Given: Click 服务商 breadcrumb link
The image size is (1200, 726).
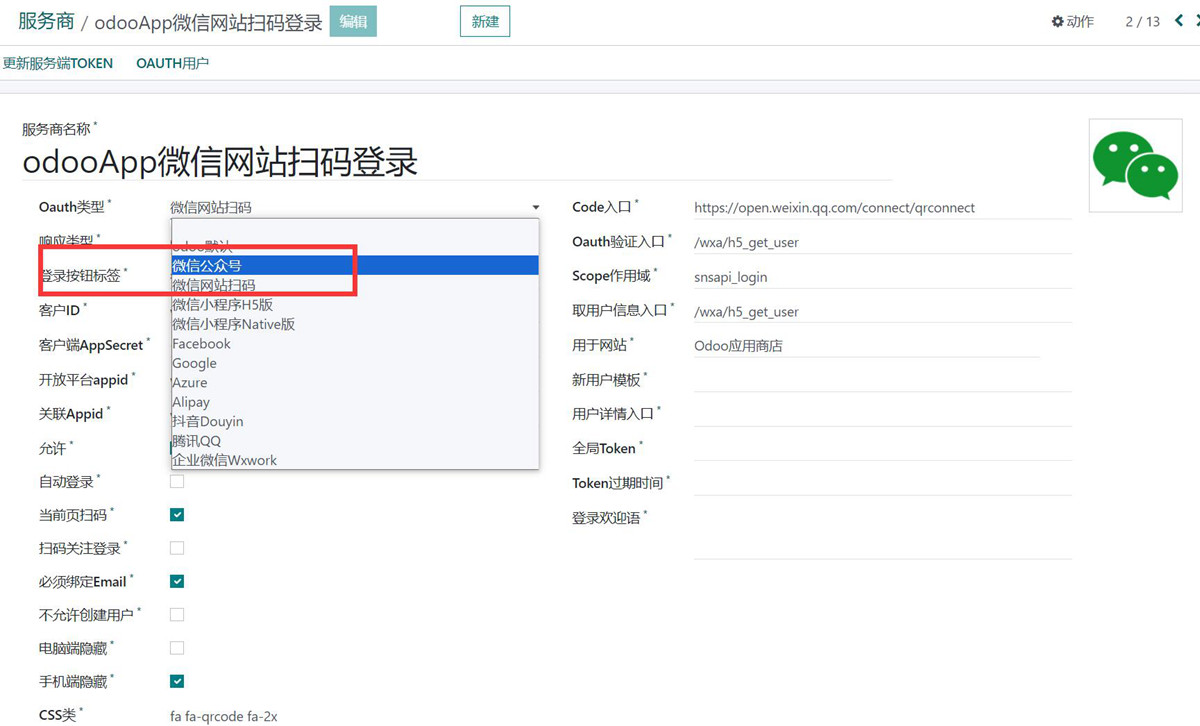Looking at the screenshot, I should pyautogui.click(x=46, y=21).
